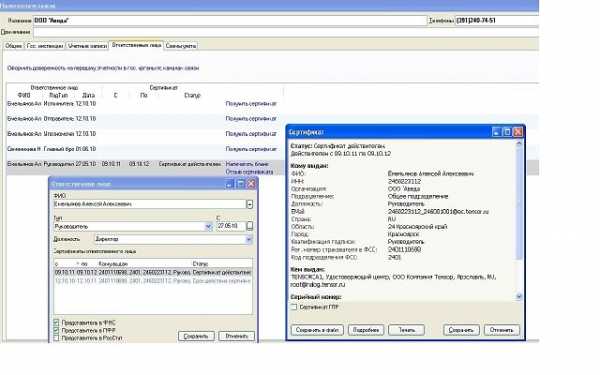Screen dimensions: 600x375
Task: Click 'Сохранить' in certificate window
Action: pos(461,330)
